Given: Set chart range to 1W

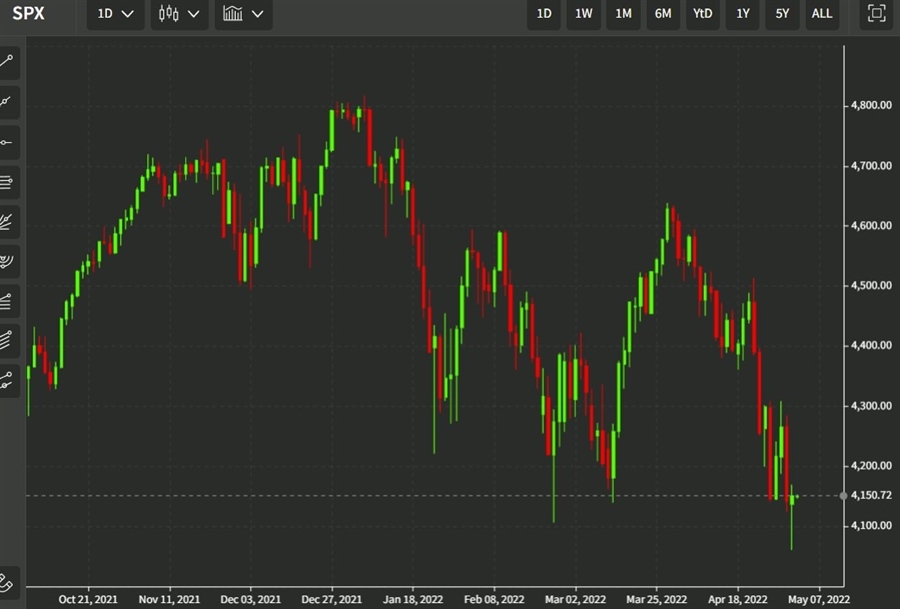Looking at the screenshot, I should pyautogui.click(x=584, y=13).
